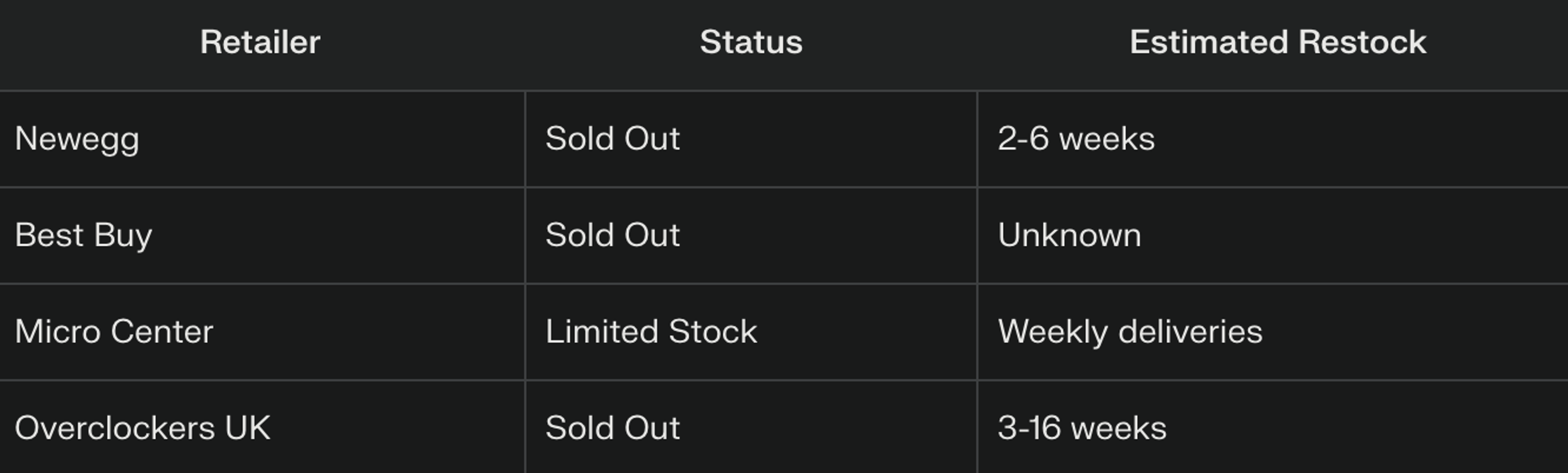The image size is (1568, 473).
Task: Sort by the Status column header
Action: click(x=751, y=42)
